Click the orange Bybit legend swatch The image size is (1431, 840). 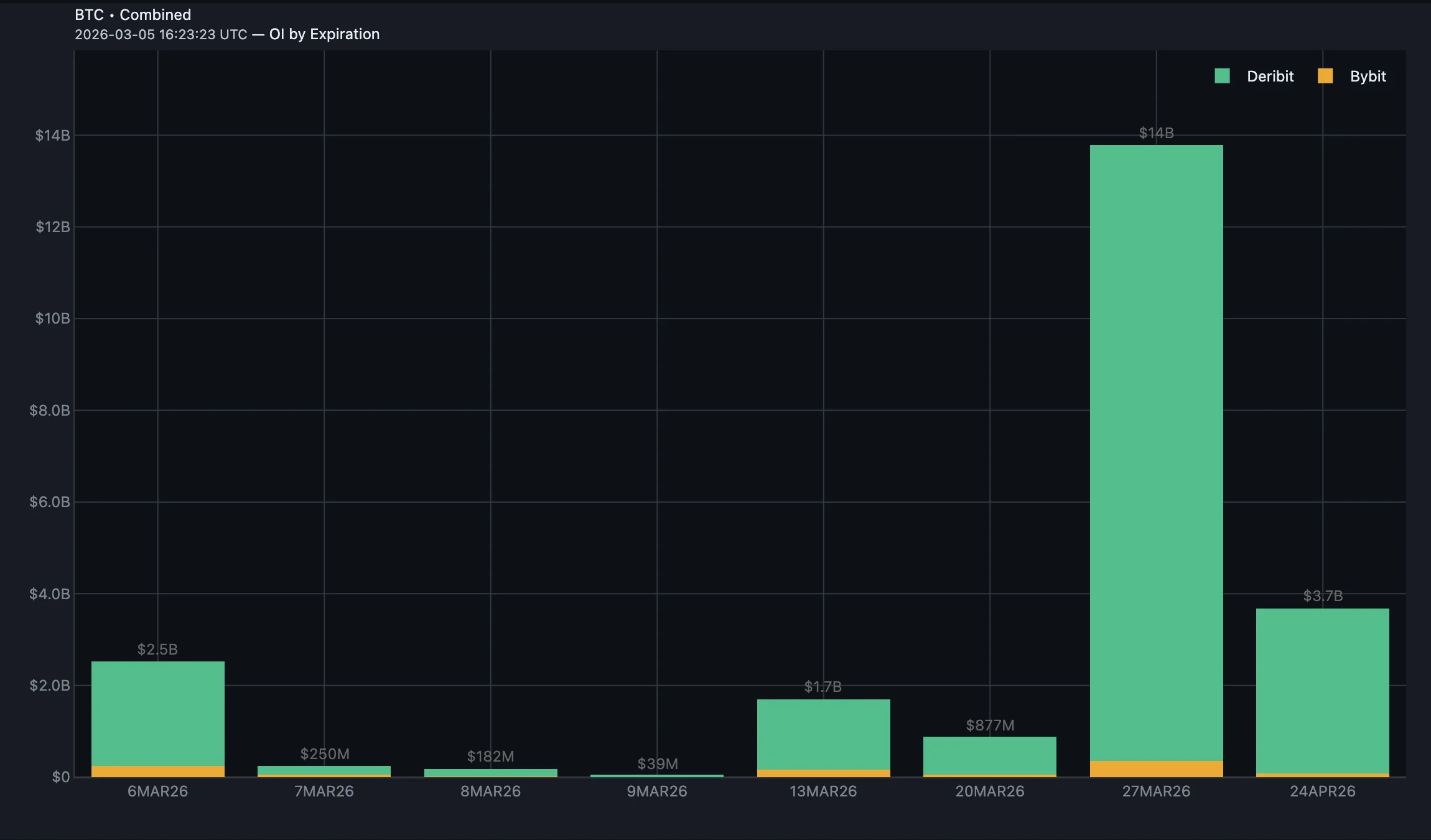[1325, 76]
